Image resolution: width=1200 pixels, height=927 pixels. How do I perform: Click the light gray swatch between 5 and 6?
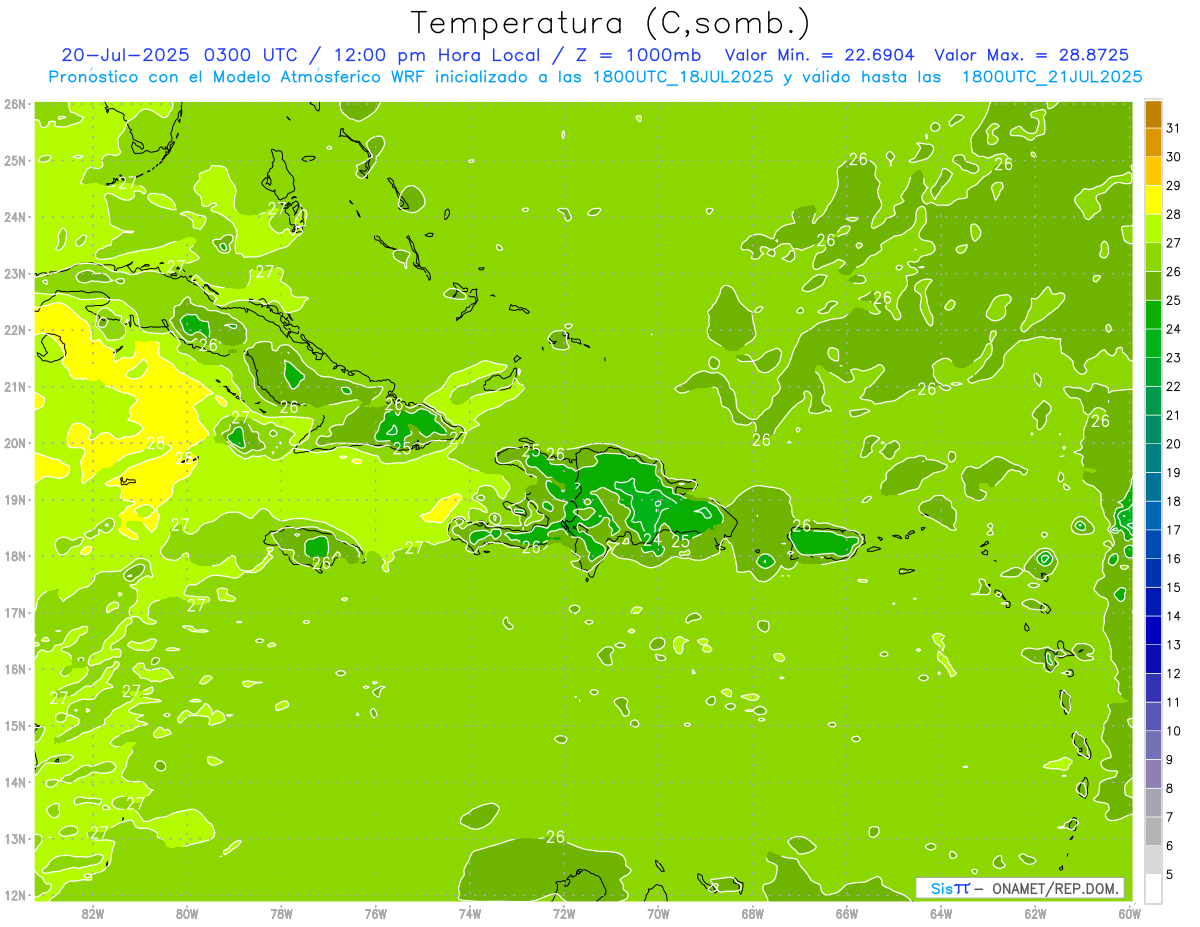click(1153, 859)
